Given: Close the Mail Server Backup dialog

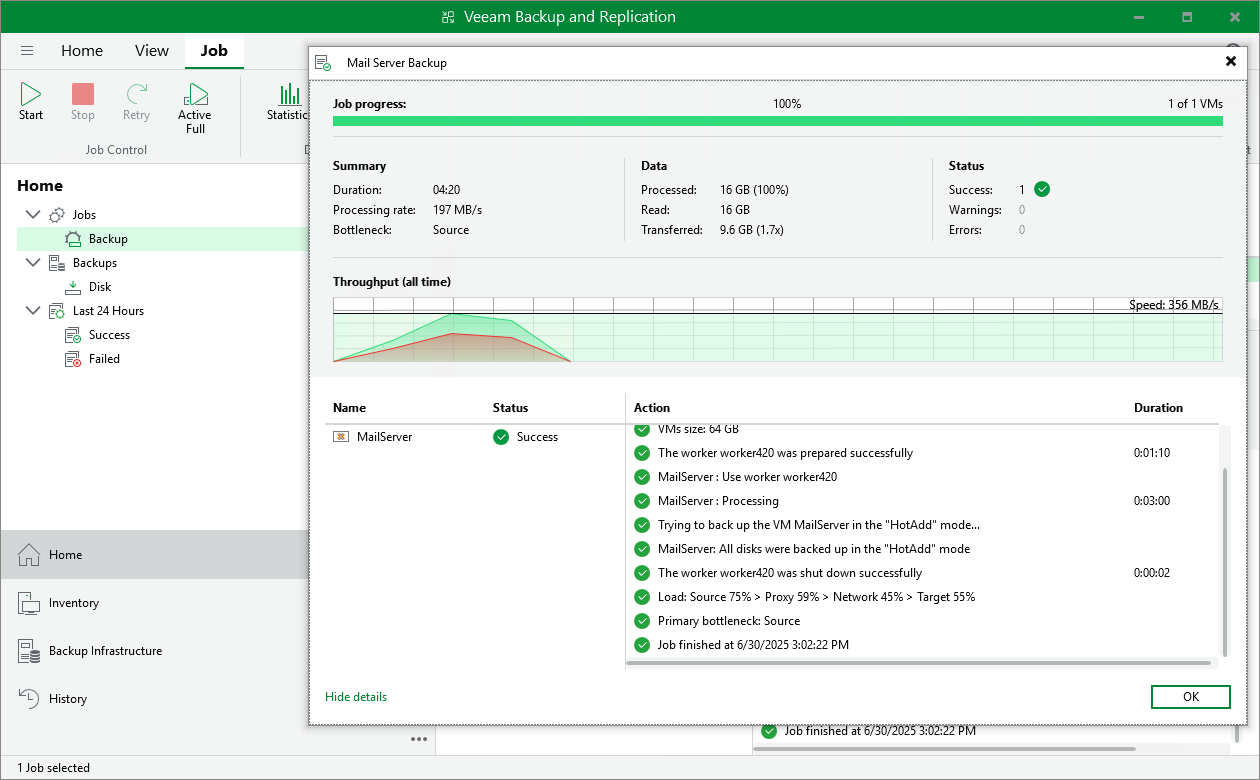Looking at the screenshot, I should (1231, 61).
